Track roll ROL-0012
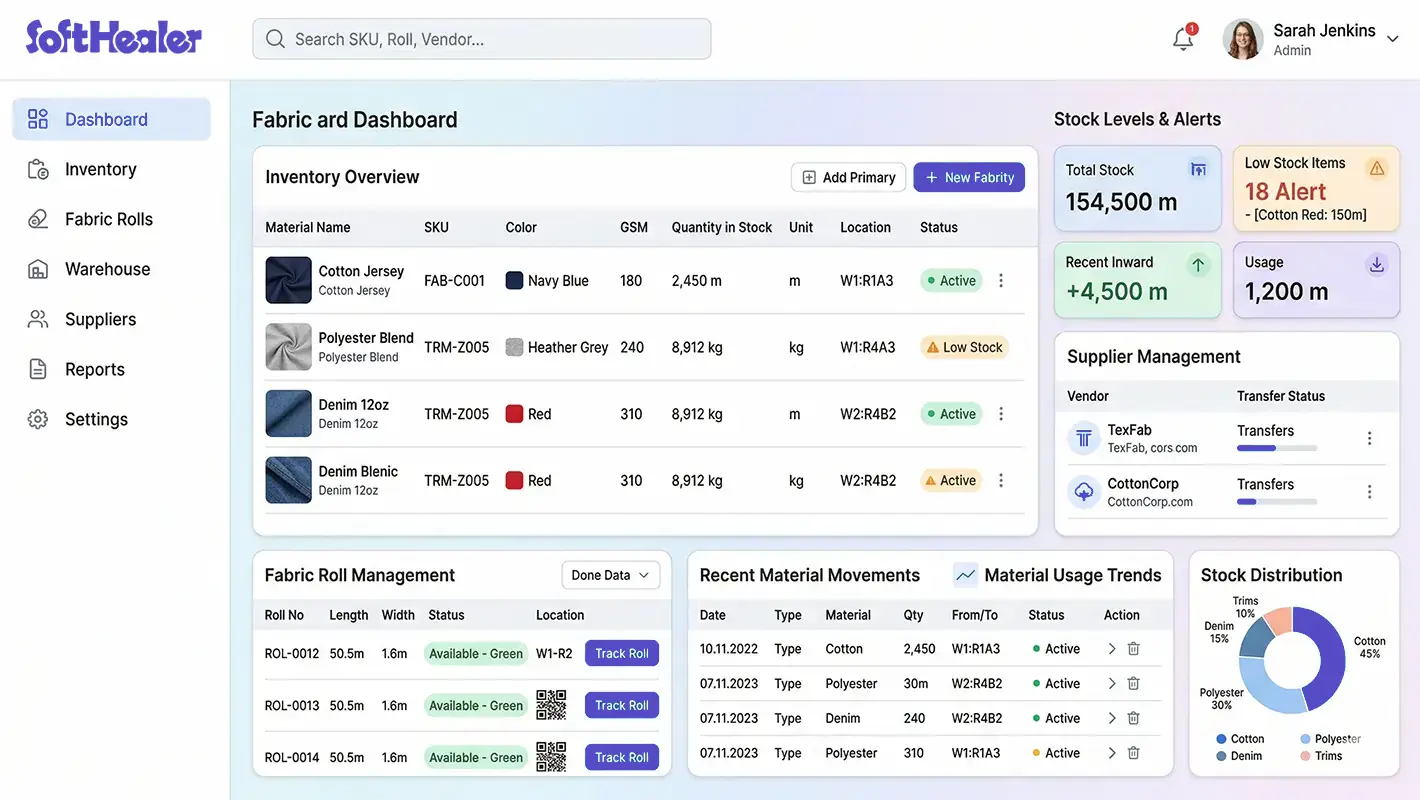This screenshot has height=800, width=1420. coord(621,653)
